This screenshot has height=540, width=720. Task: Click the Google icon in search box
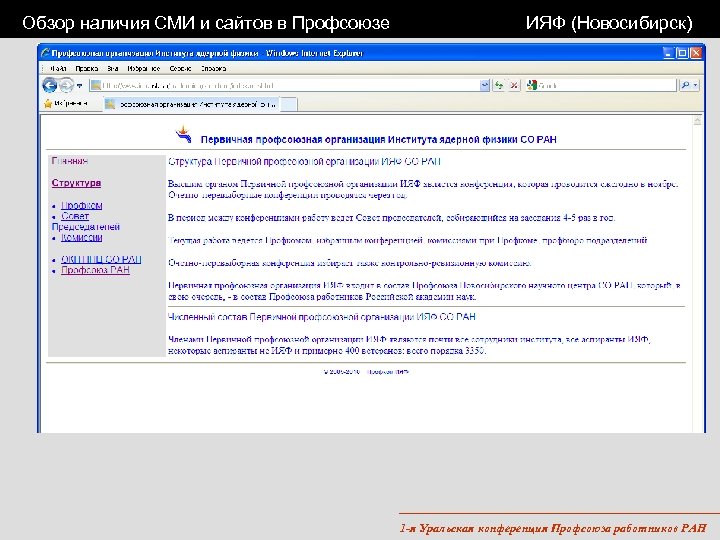532,85
